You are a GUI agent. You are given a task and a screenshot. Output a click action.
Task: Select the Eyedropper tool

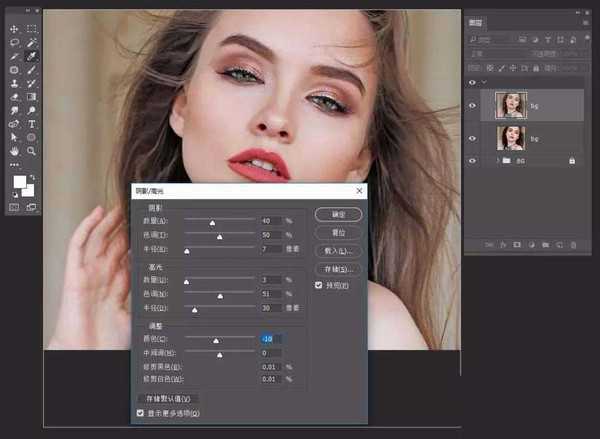(32, 57)
